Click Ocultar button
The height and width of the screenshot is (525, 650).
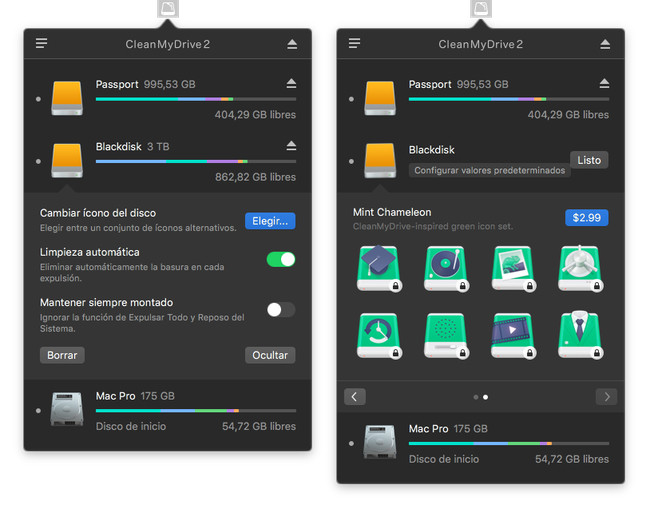270,355
